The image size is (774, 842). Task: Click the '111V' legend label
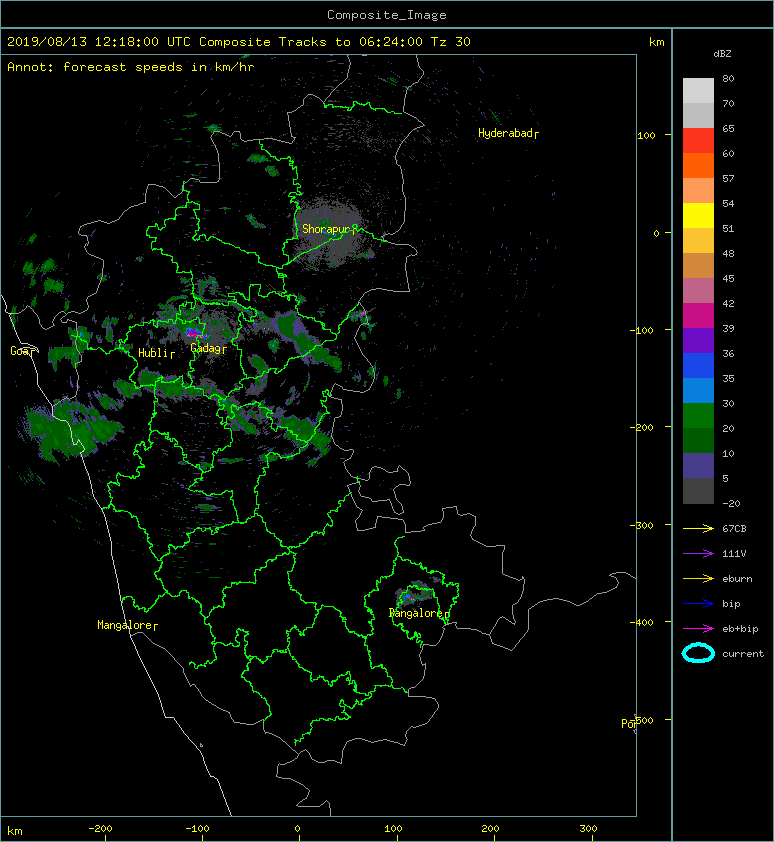click(734, 554)
